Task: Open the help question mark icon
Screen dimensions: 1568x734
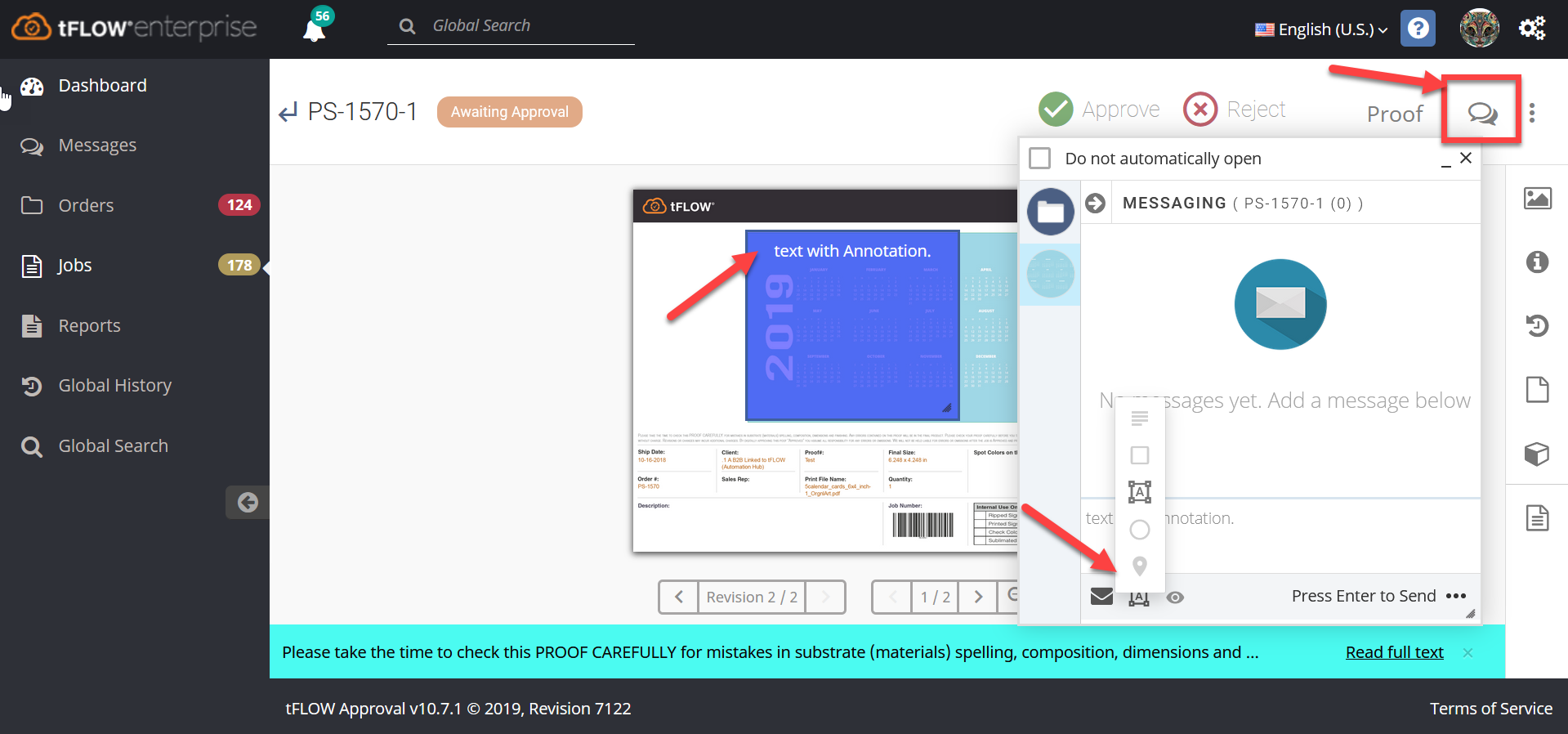Action: click(1418, 29)
